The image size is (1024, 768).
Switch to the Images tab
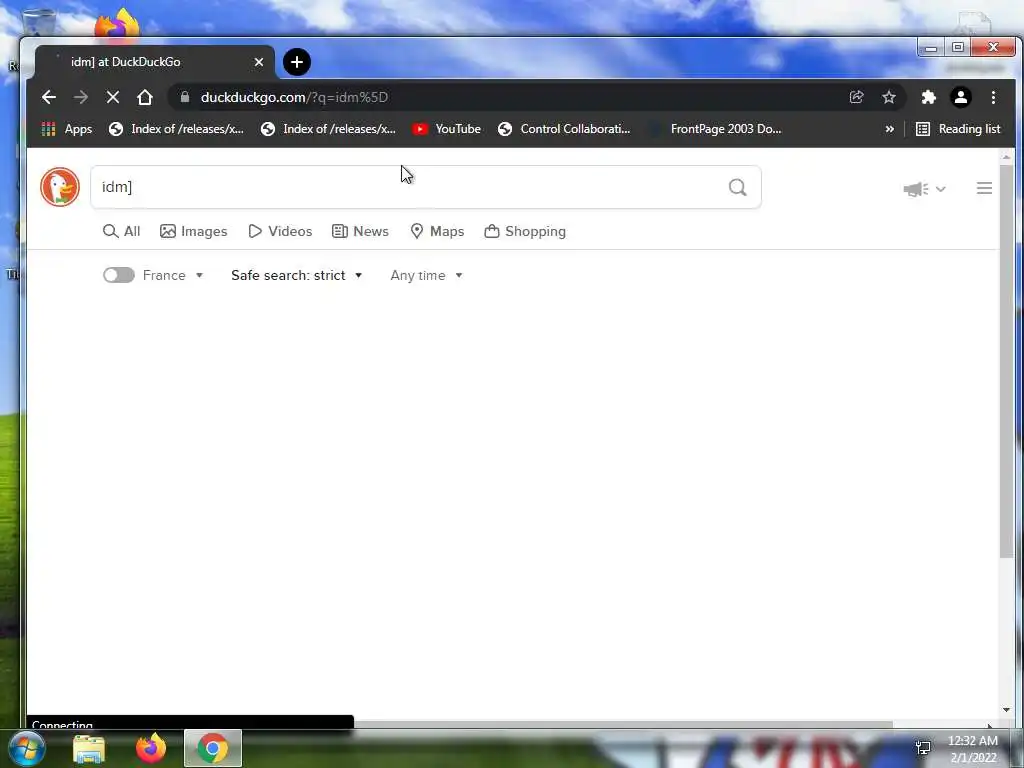(193, 231)
